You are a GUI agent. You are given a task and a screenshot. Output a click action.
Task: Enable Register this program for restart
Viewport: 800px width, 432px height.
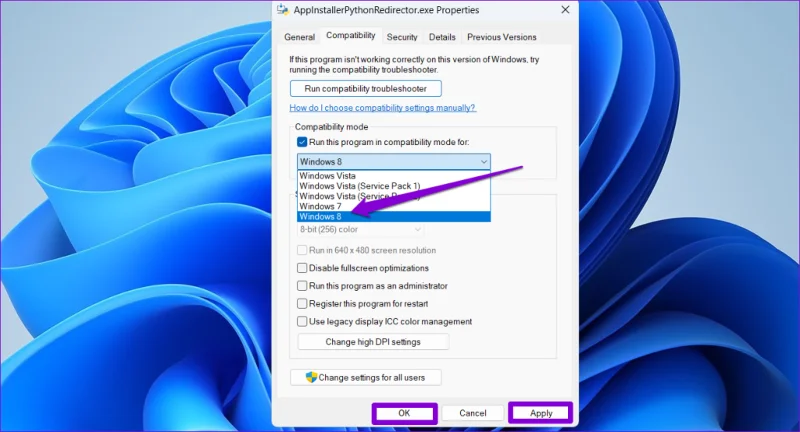tap(302, 303)
